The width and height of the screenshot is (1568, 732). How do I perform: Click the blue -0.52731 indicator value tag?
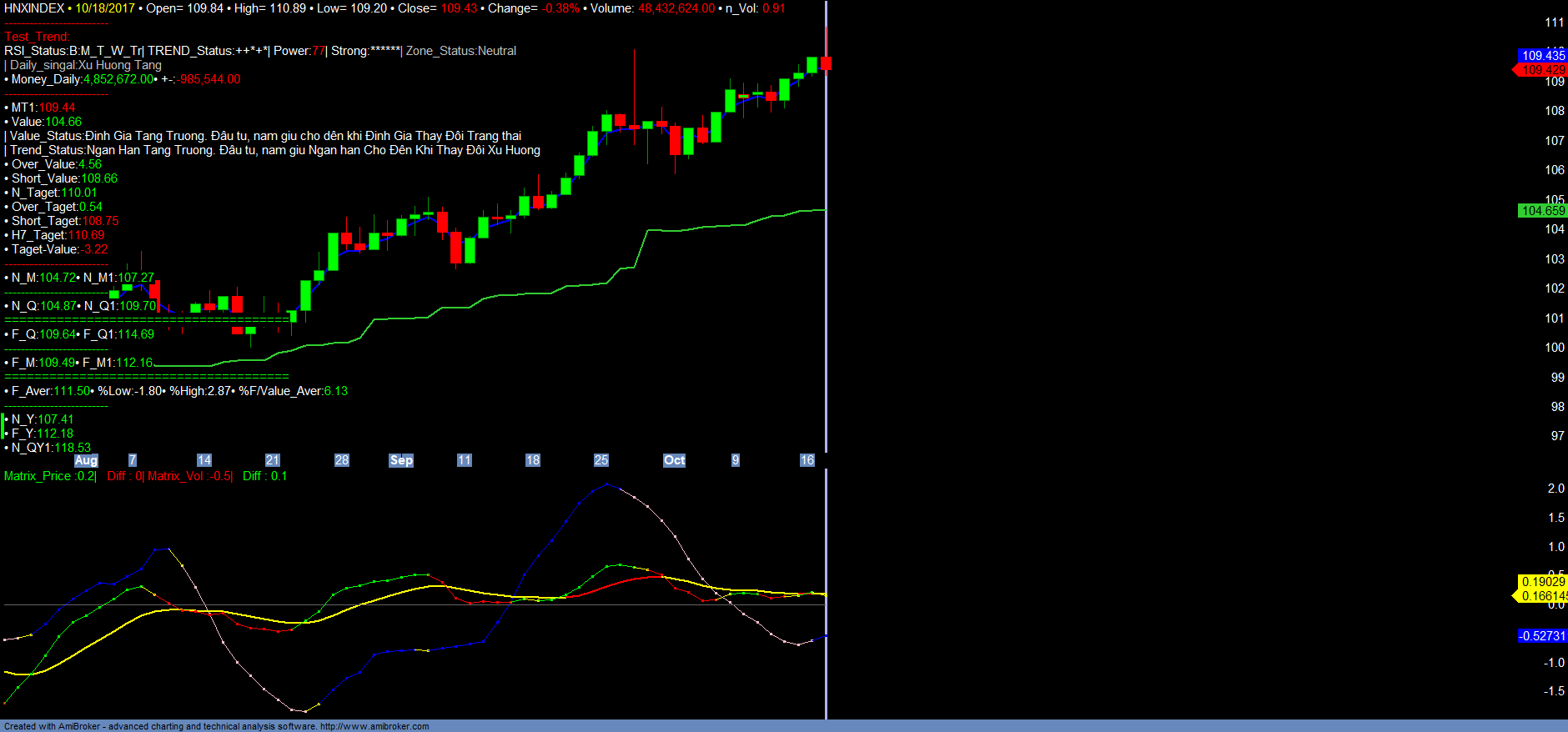[x=1542, y=636]
